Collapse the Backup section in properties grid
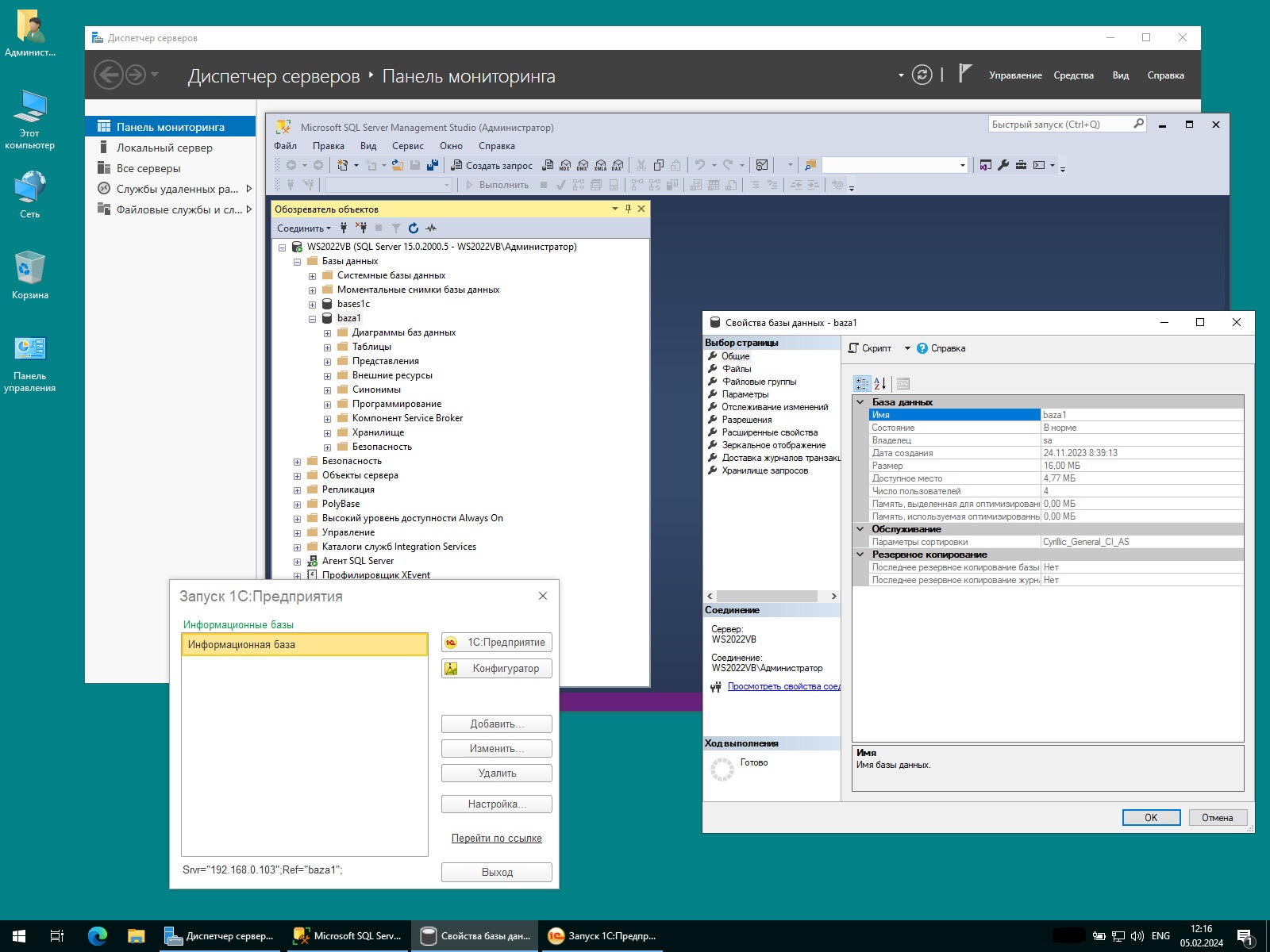This screenshot has height=952, width=1270. (x=860, y=555)
